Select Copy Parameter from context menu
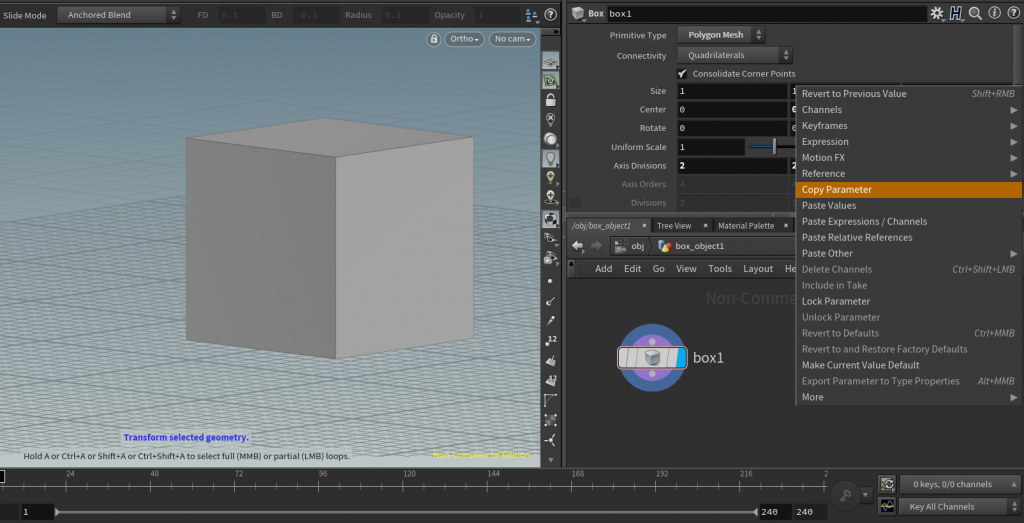 pyautogui.click(x=909, y=190)
